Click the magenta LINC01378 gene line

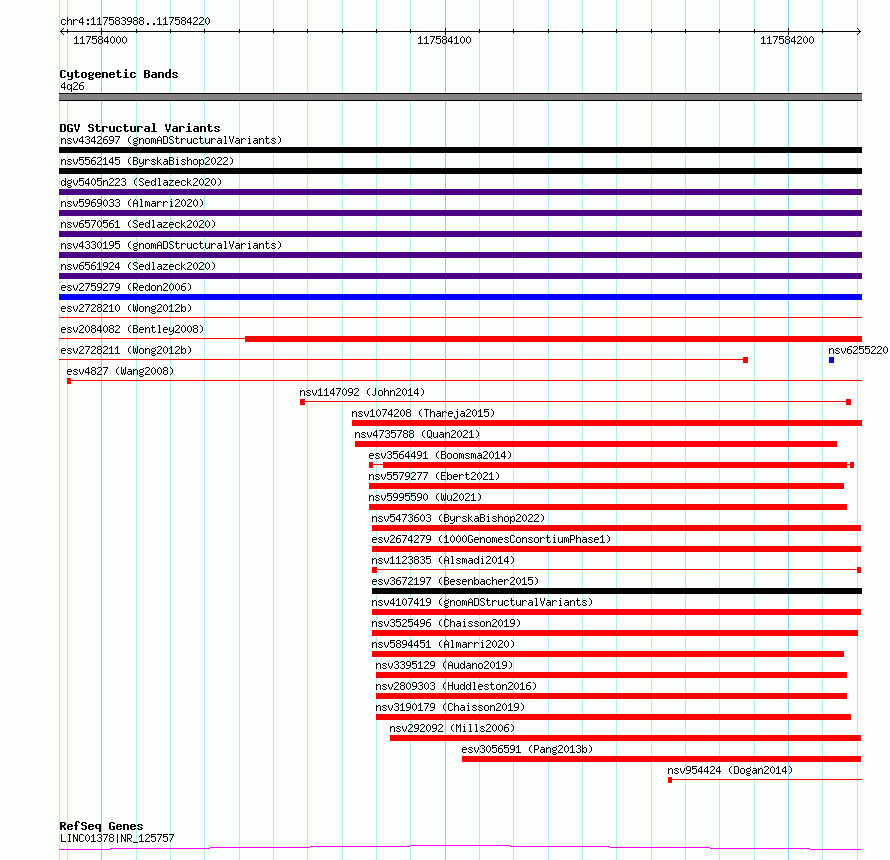tap(460, 848)
